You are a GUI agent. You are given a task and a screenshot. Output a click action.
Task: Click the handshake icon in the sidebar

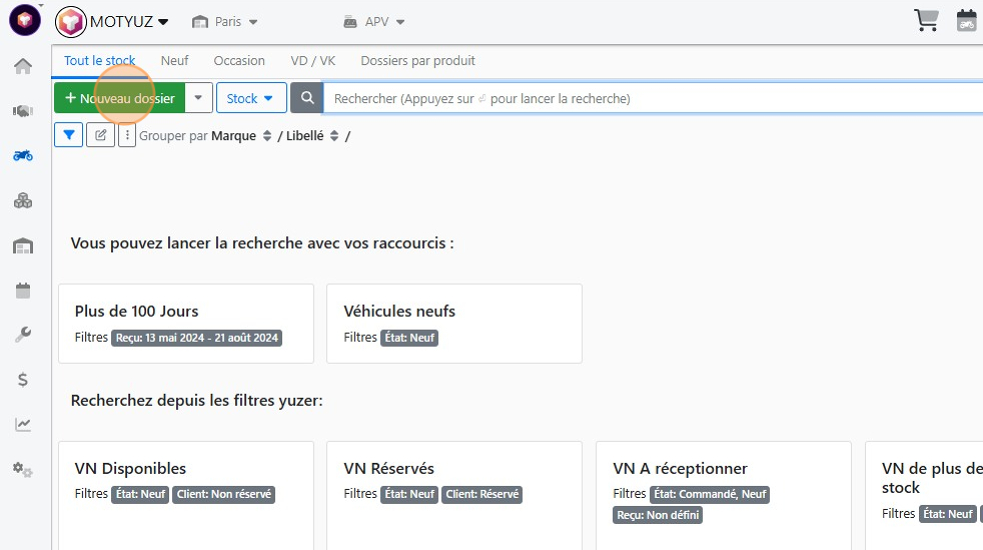23,111
